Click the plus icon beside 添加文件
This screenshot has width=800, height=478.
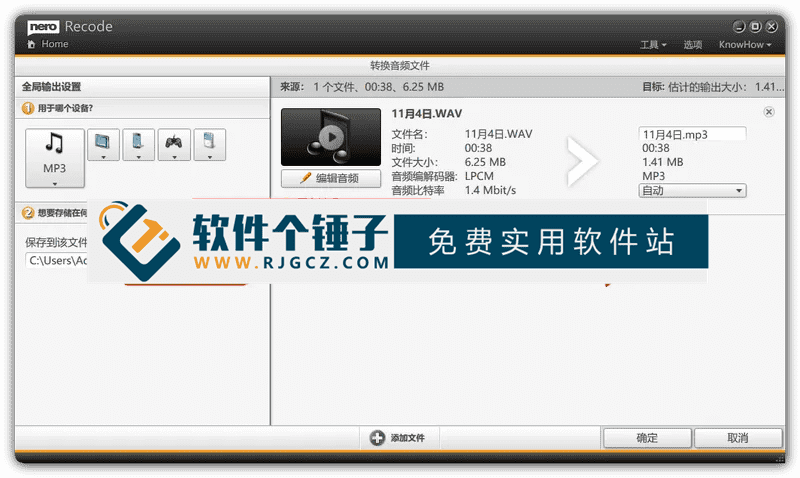click(378, 438)
